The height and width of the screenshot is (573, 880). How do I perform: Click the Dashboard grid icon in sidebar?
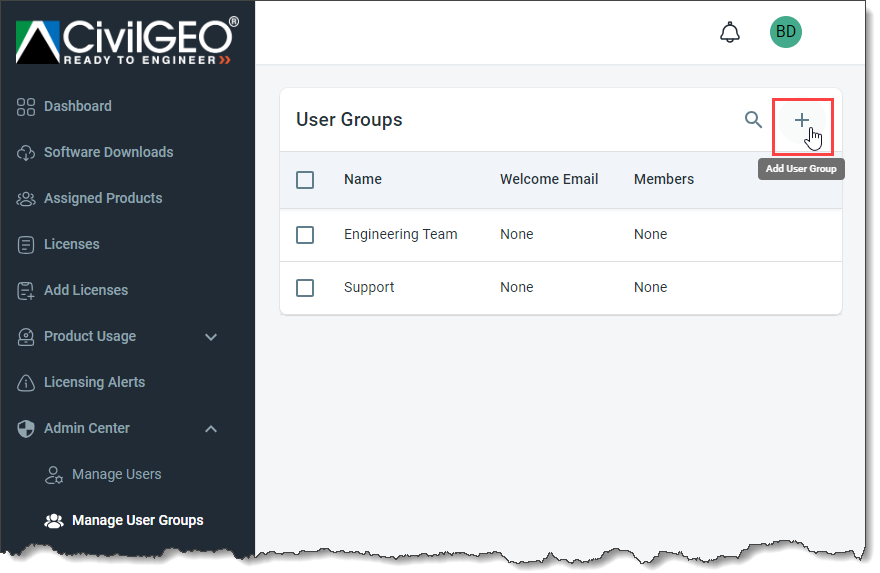tap(26, 107)
